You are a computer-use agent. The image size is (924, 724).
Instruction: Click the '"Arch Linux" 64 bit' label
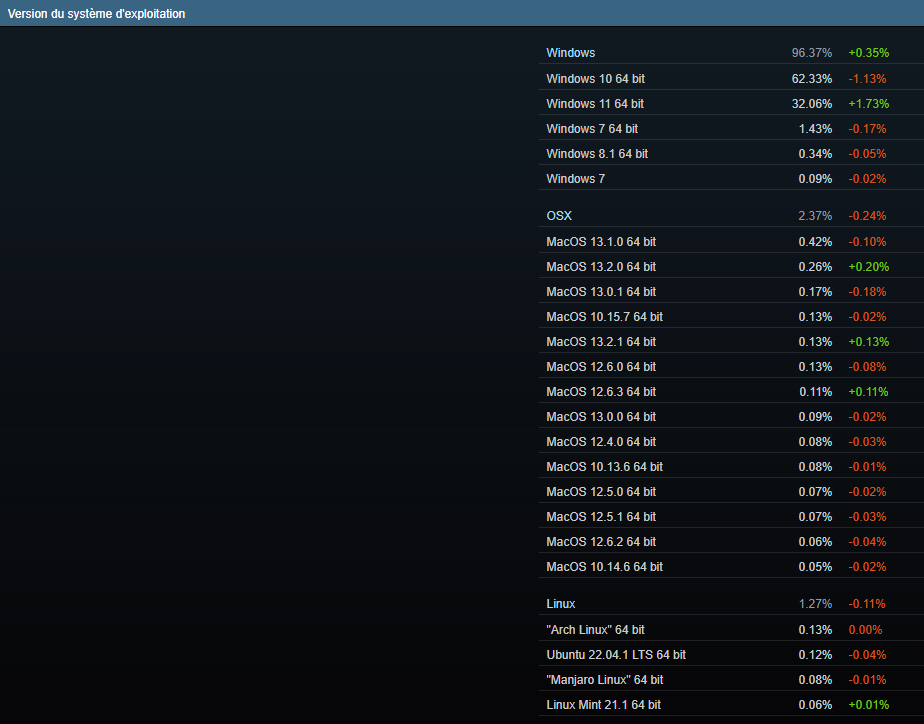[595, 630]
